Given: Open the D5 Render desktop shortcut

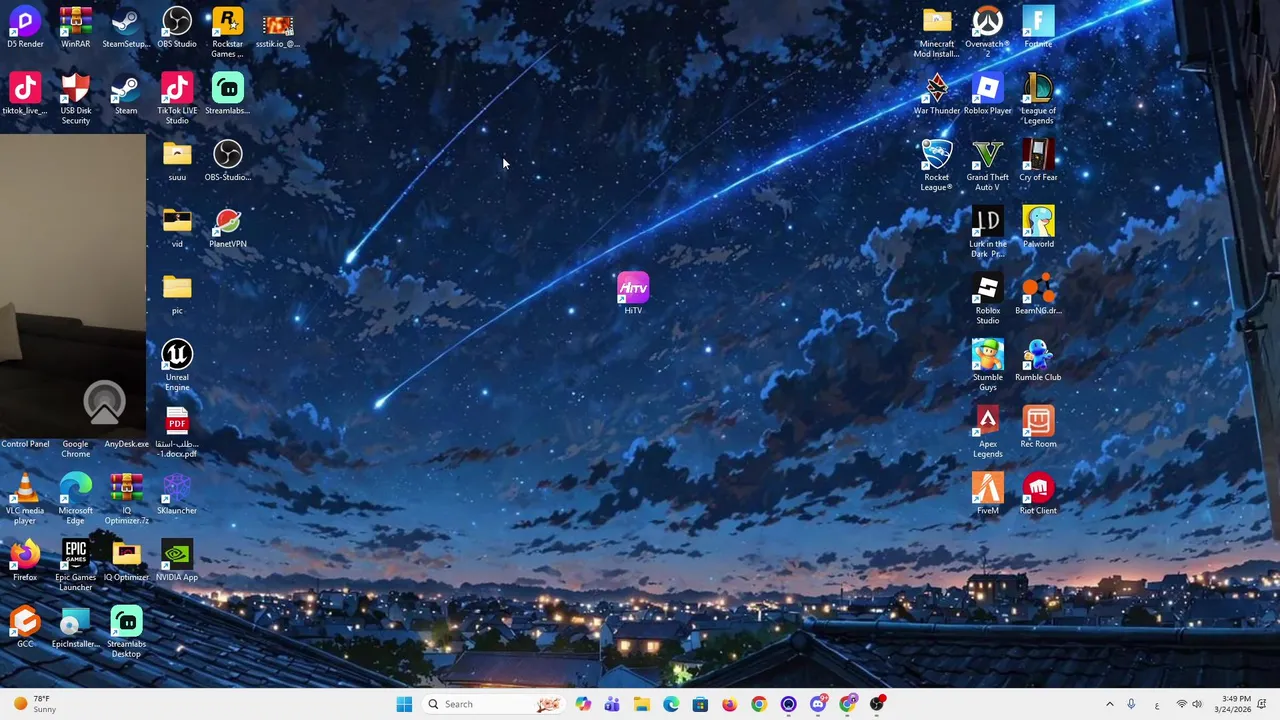Looking at the screenshot, I should point(25,29).
